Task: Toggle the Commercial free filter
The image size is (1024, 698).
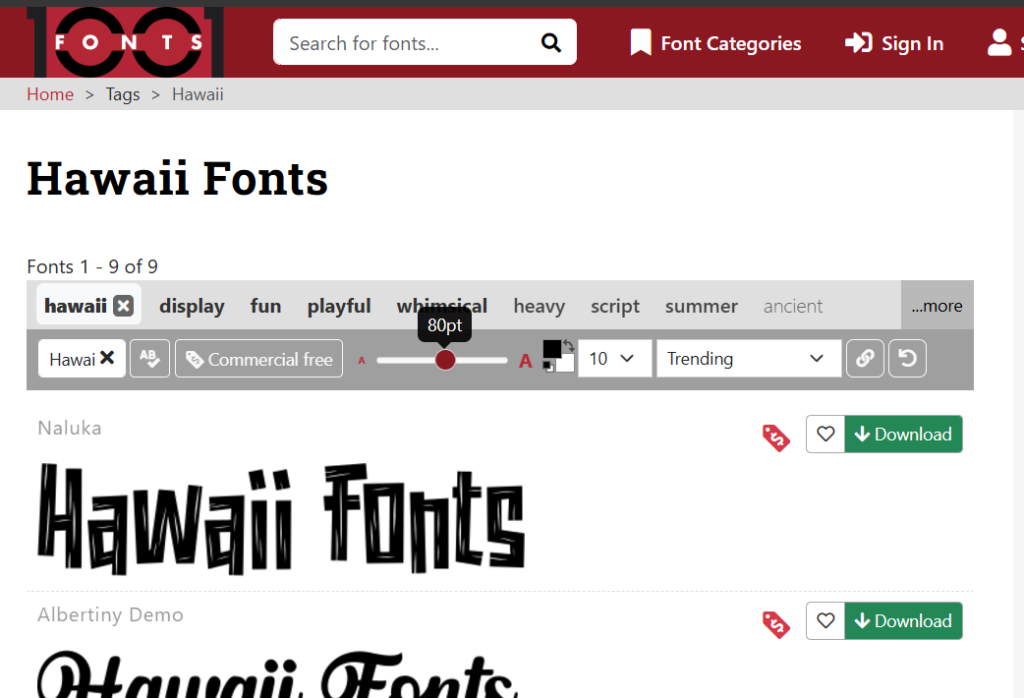Action: tap(259, 358)
